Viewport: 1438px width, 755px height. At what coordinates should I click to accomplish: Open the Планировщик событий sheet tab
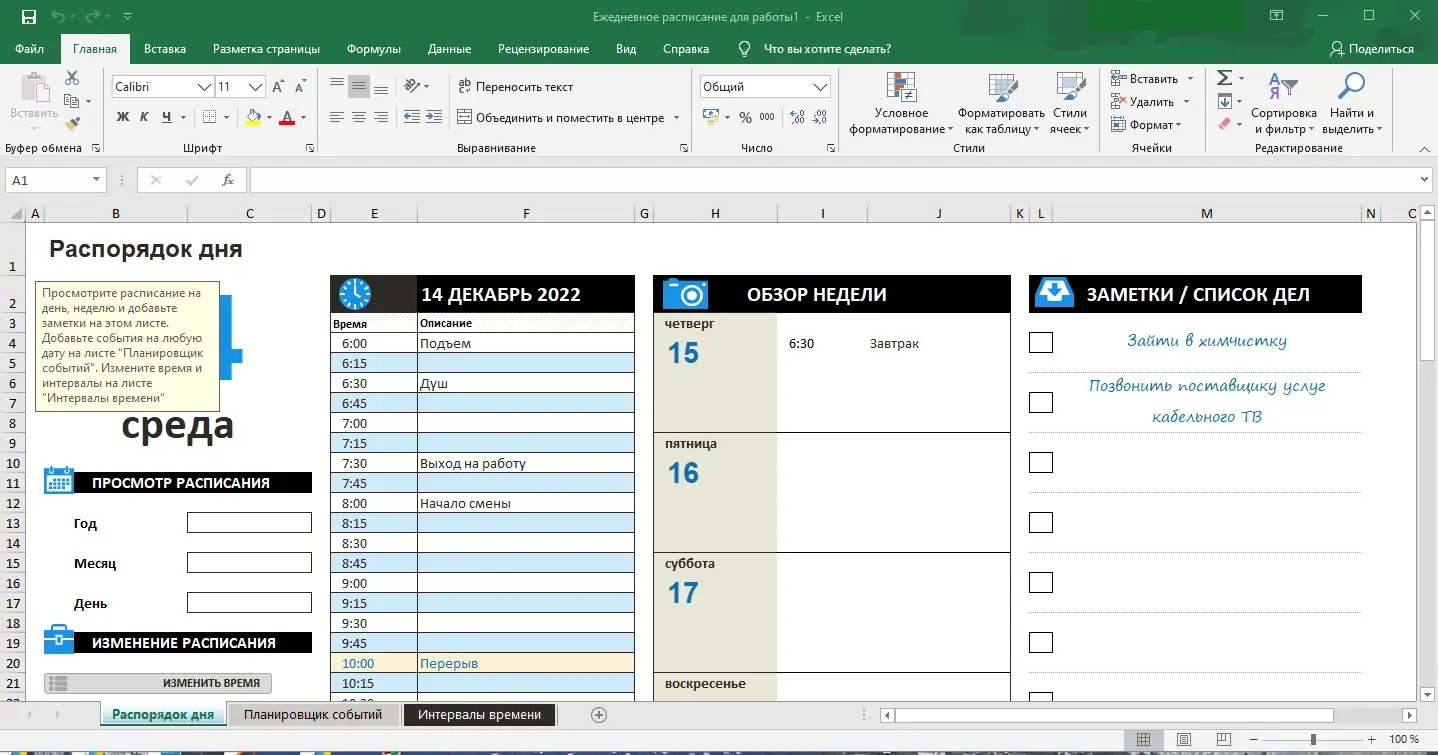tap(313, 715)
